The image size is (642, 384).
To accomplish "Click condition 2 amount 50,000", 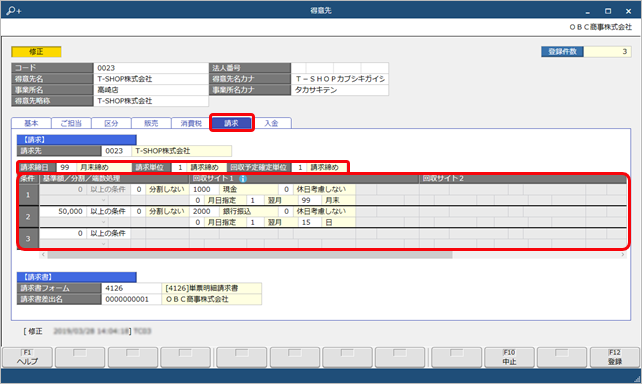I will click(x=63, y=211).
